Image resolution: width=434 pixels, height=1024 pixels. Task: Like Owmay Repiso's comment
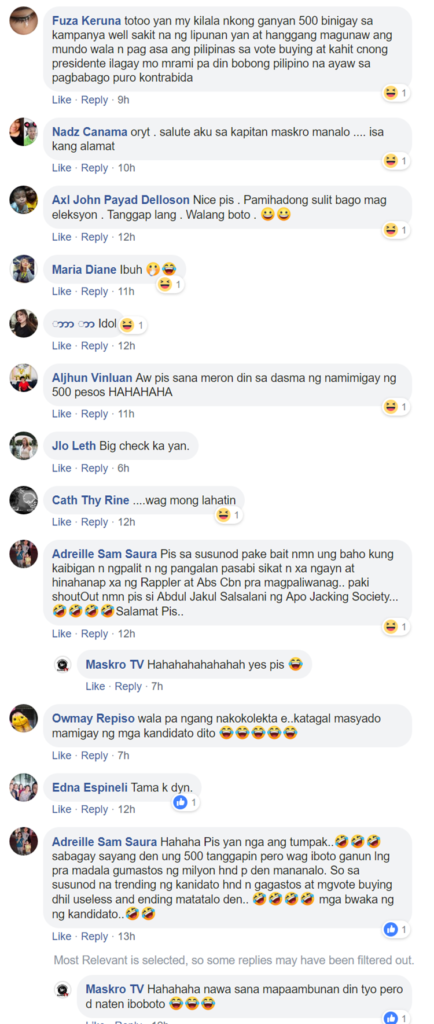pos(61,756)
